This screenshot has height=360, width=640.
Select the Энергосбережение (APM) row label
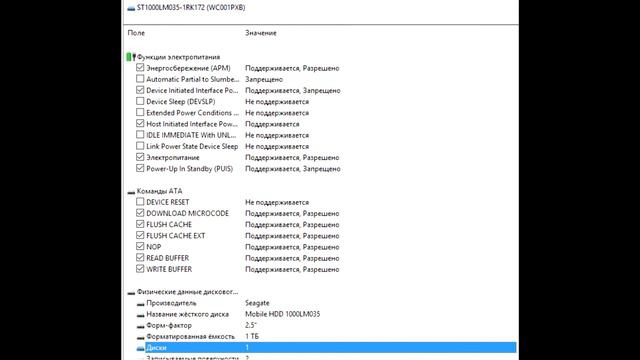188,68
